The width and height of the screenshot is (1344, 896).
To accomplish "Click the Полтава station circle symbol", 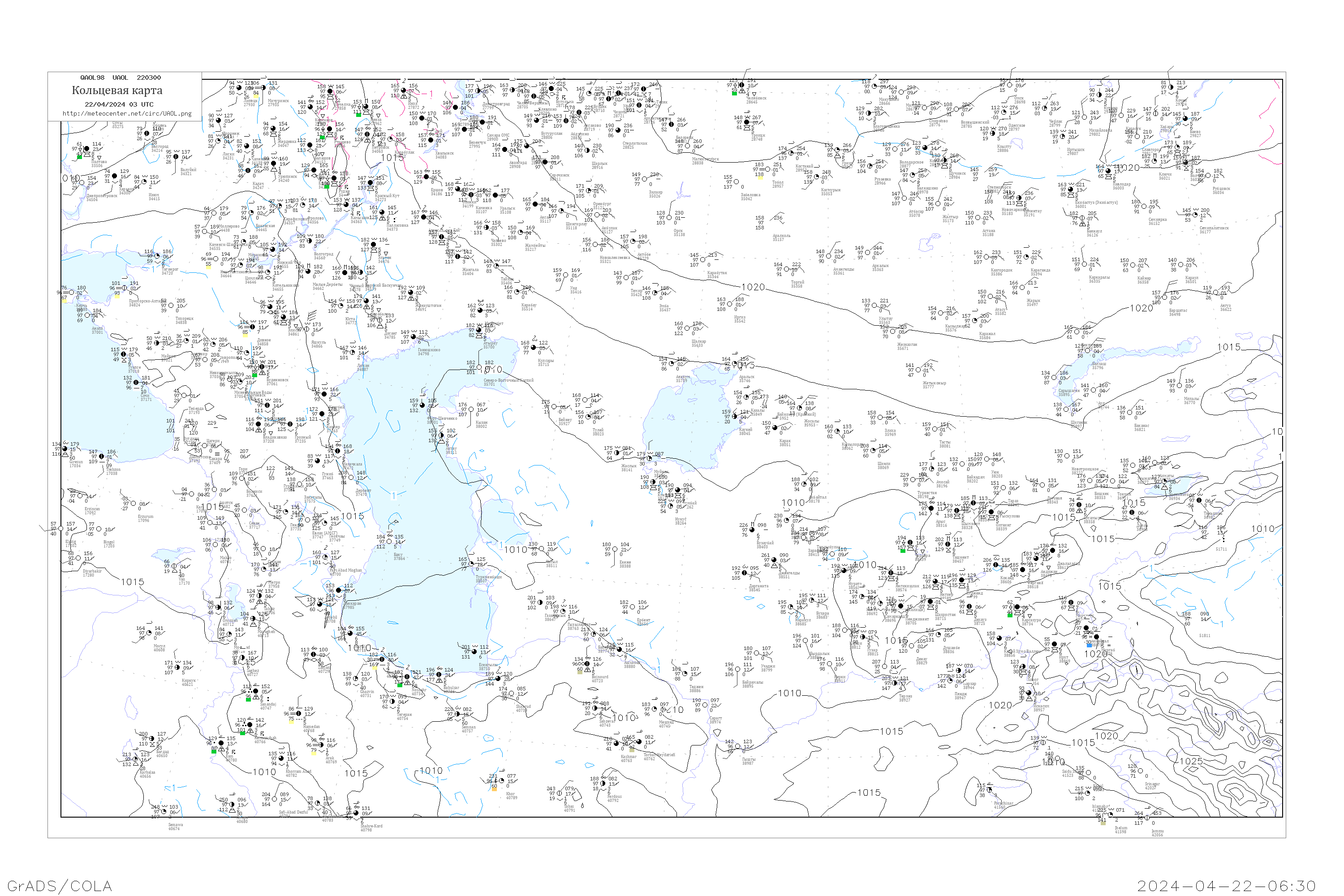I will pos(87,150).
